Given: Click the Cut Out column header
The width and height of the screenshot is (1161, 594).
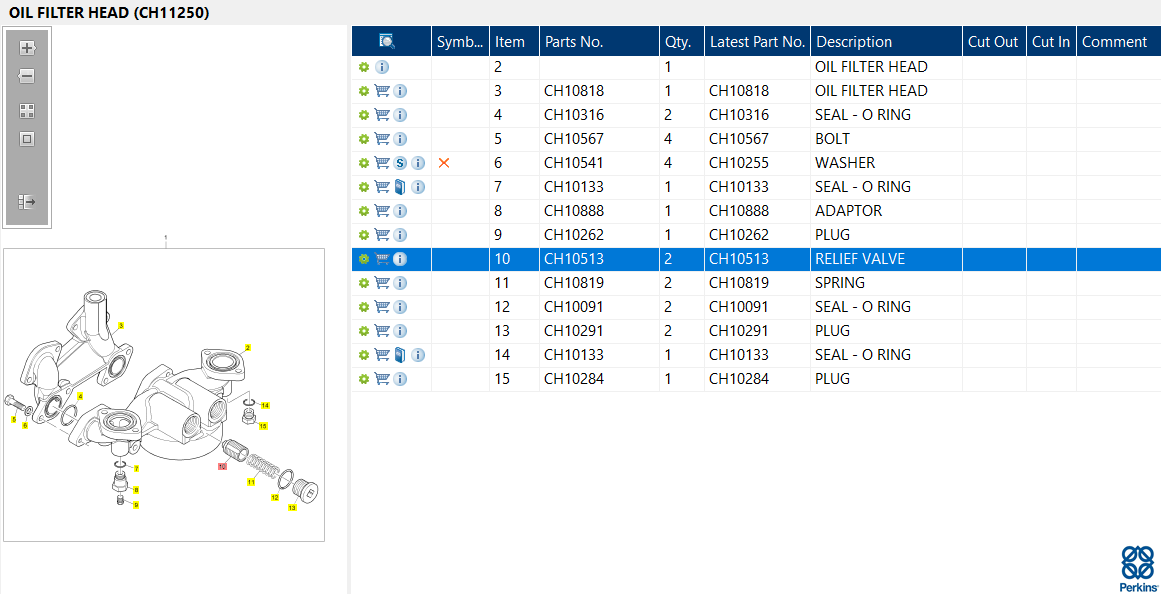Looking at the screenshot, I should pyautogui.click(x=994, y=41).
